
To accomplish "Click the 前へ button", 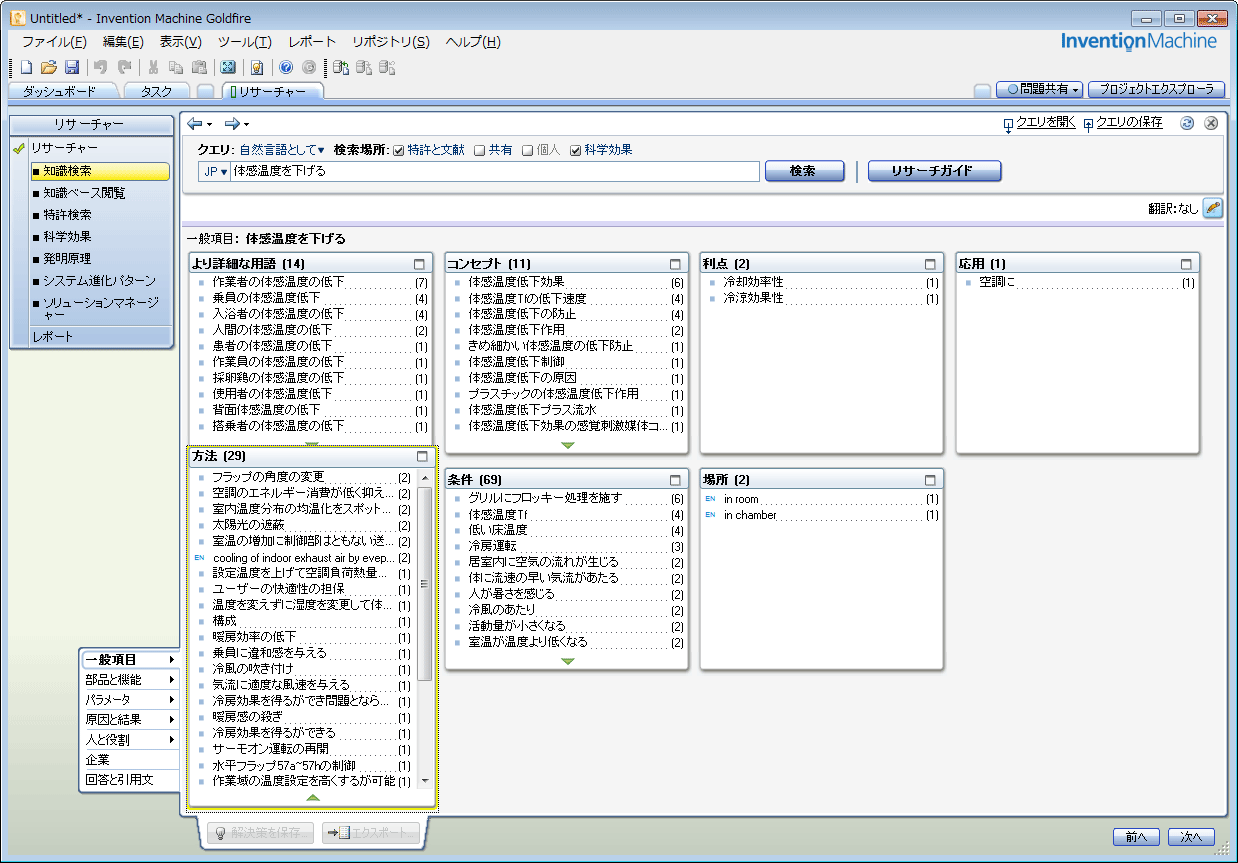I will click(1136, 837).
